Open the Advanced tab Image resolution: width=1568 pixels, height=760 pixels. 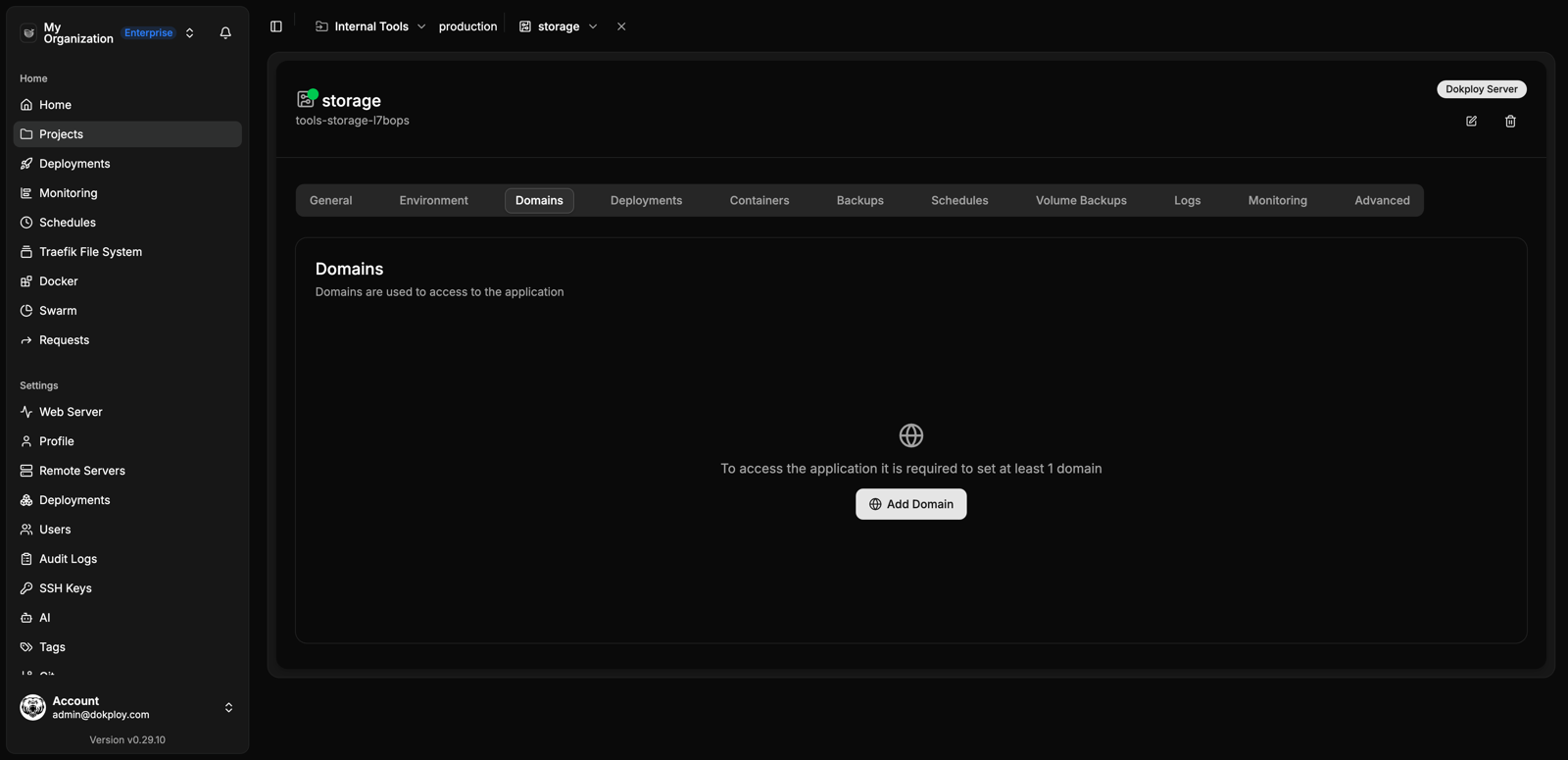click(x=1382, y=200)
